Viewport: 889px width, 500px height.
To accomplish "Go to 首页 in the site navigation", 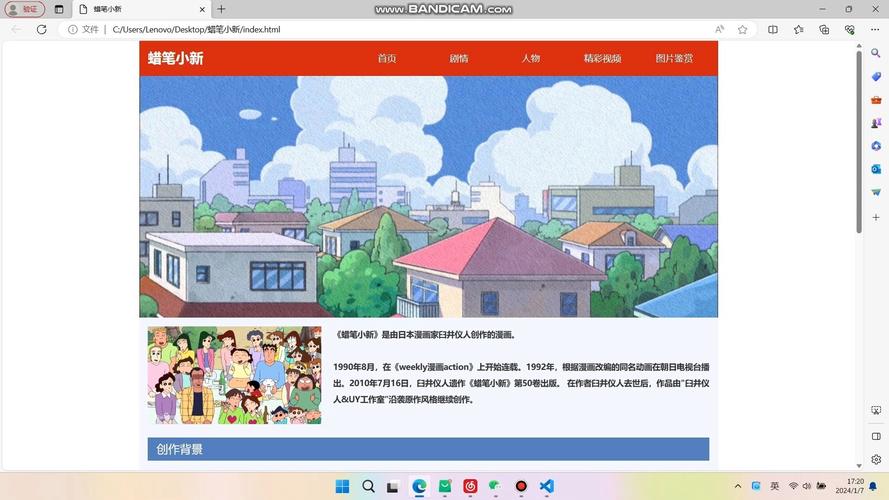I will tap(387, 58).
